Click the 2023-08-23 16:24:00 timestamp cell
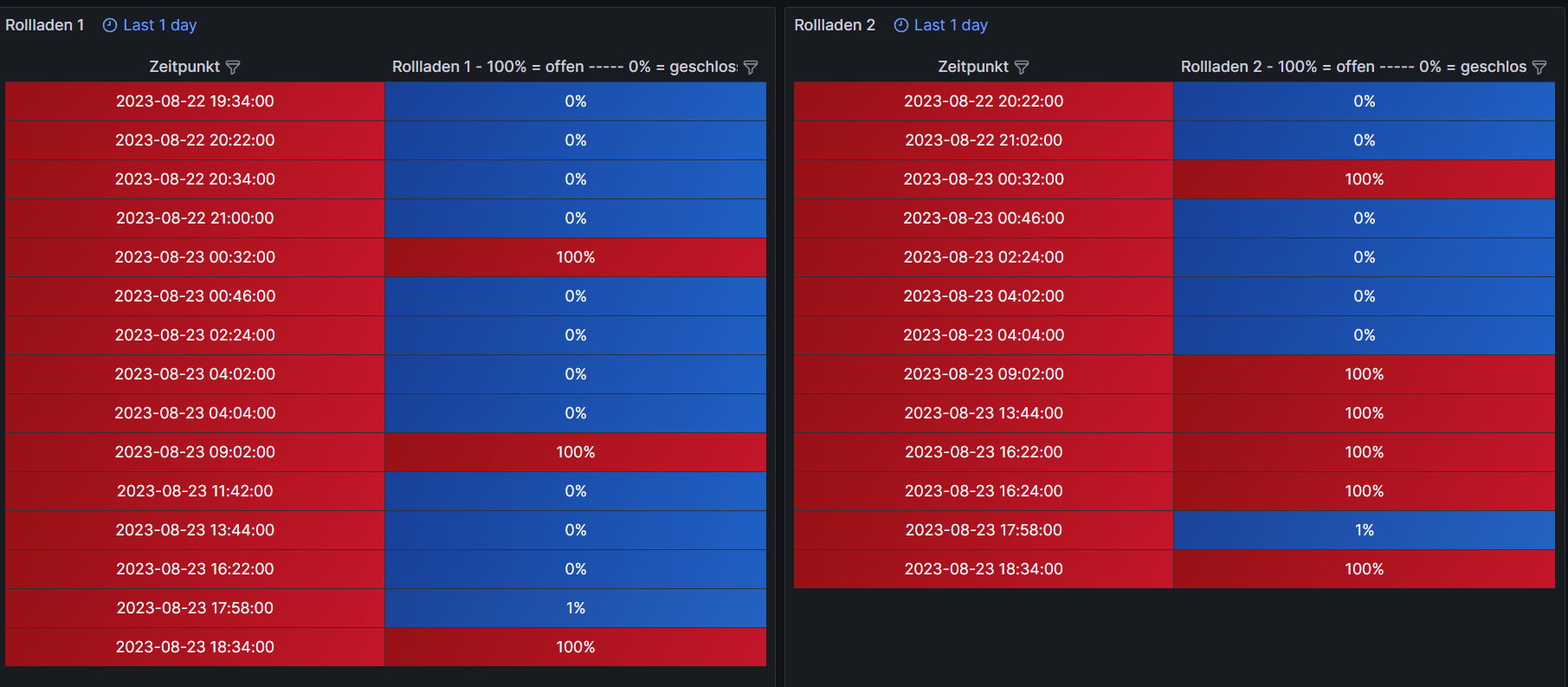This screenshot has width=1568, height=687. (984, 491)
